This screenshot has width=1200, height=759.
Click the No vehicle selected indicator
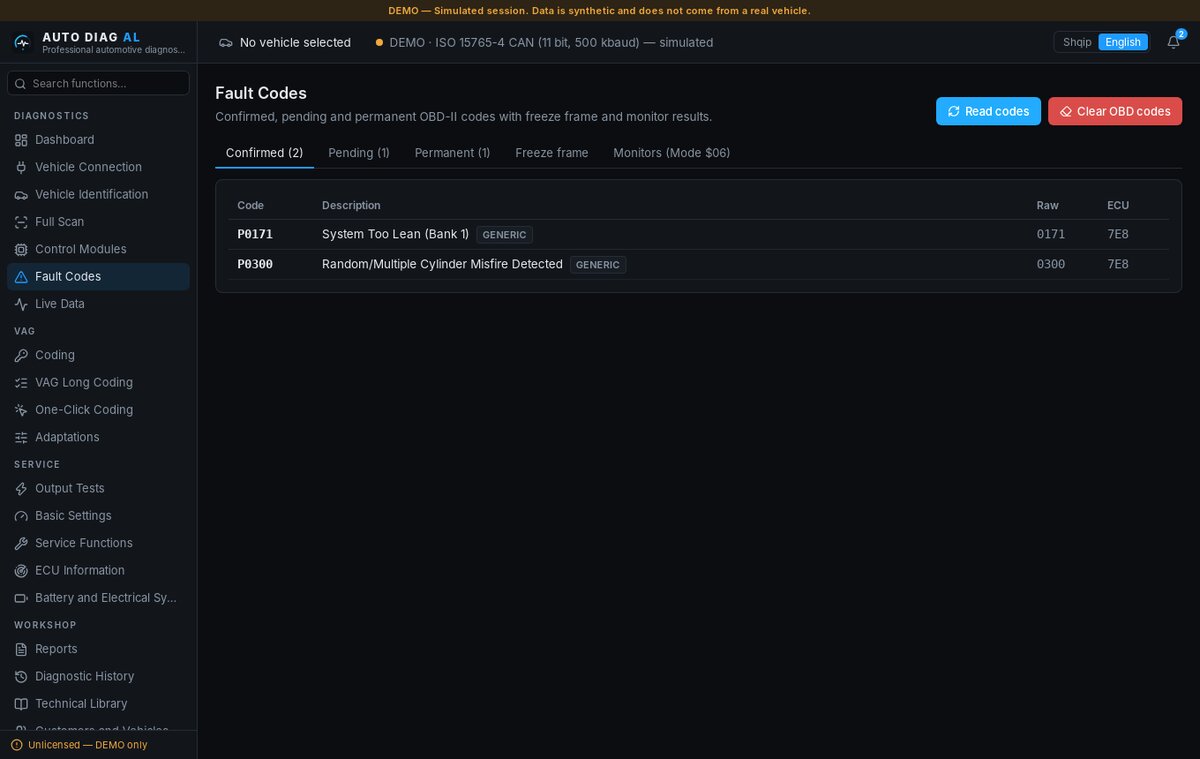[285, 42]
